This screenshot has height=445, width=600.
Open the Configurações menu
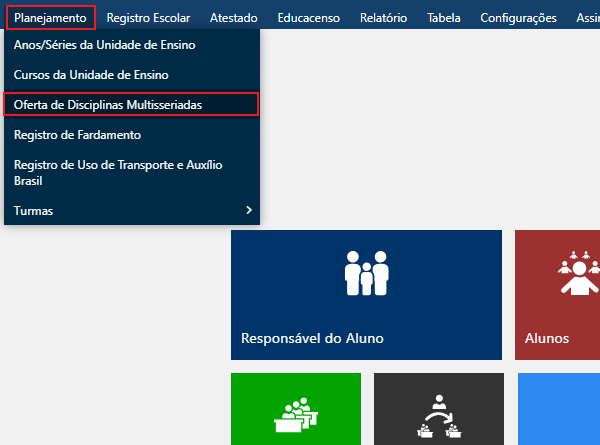tap(518, 17)
